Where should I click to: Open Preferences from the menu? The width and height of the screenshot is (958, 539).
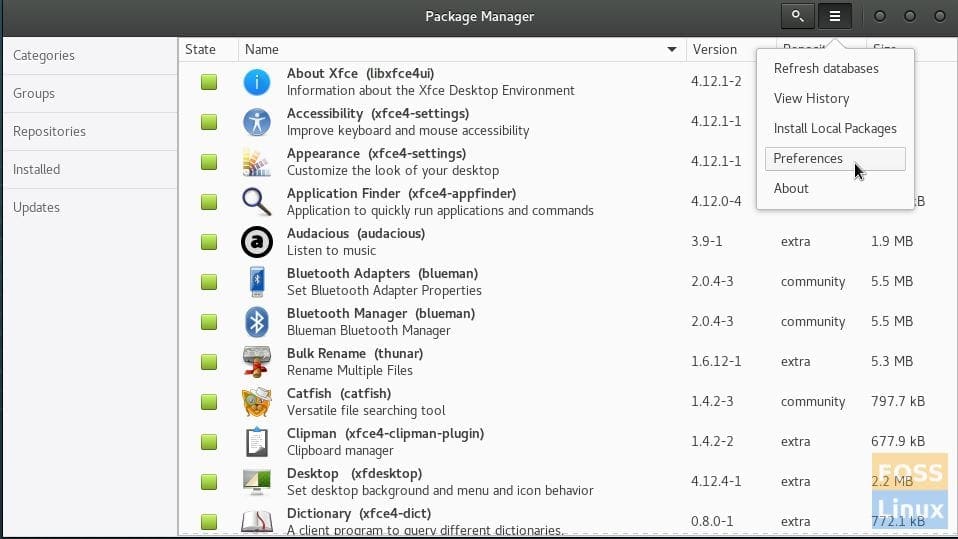[x=835, y=159]
